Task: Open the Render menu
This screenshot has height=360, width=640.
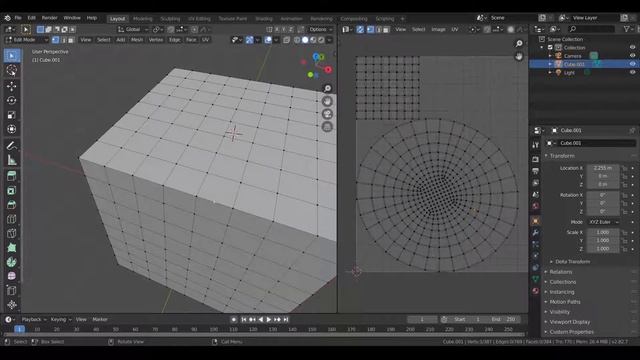Action: [49, 18]
